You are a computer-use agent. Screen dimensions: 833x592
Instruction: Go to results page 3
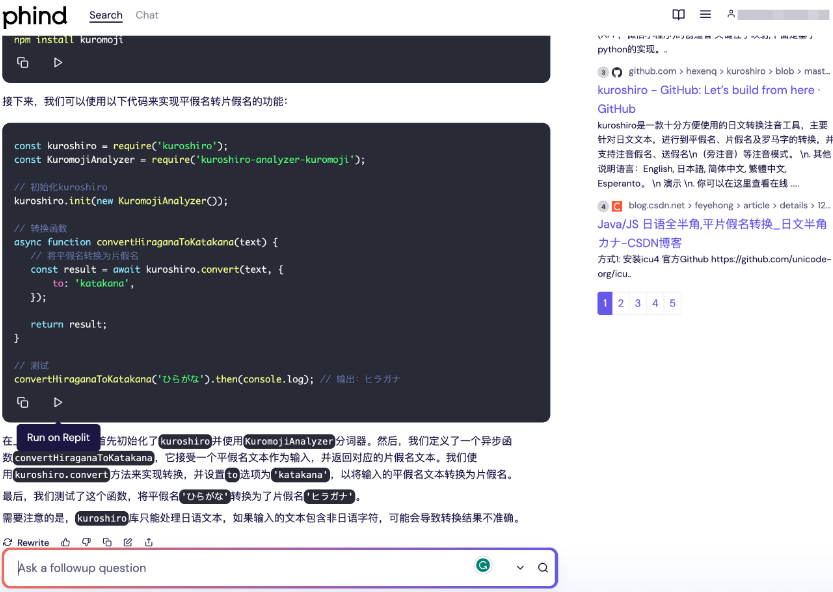[638, 303]
